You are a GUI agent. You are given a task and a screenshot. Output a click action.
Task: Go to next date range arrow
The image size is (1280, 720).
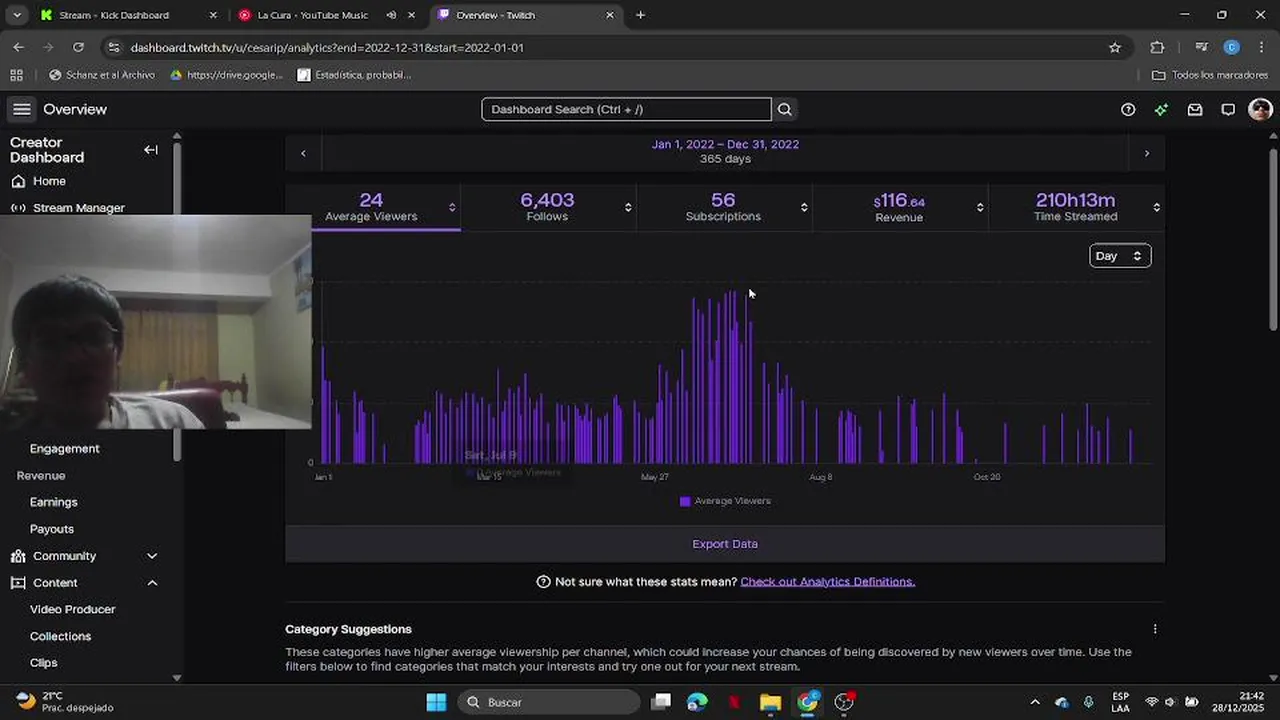1147,153
